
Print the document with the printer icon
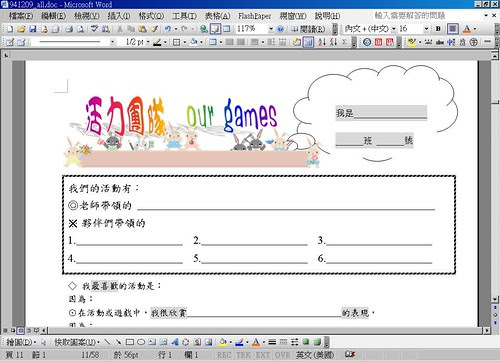(x=69, y=29)
